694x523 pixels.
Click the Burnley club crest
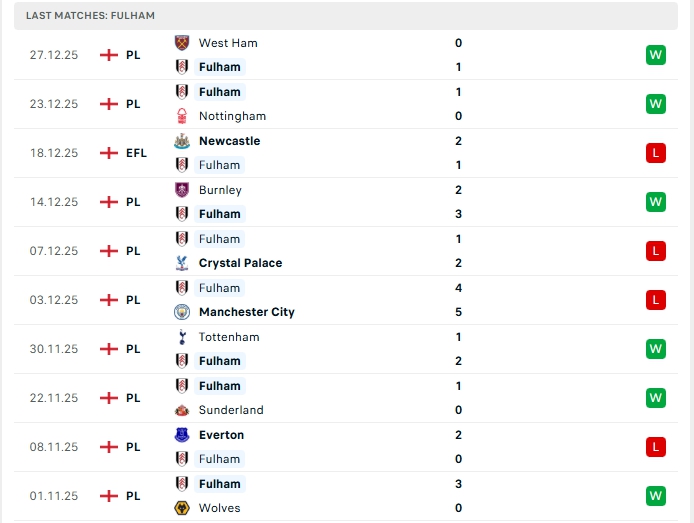(182, 190)
